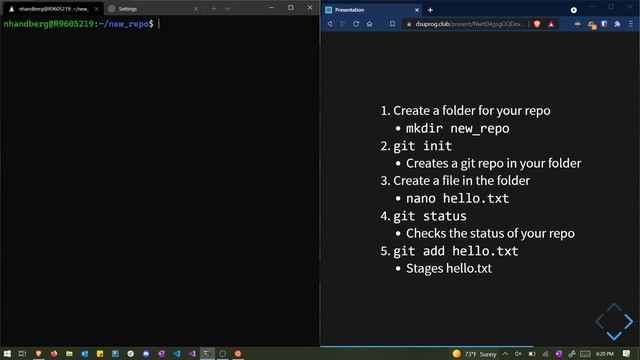
Task: Click 'Stages hello.txt' bullet text
Action: coord(449,268)
